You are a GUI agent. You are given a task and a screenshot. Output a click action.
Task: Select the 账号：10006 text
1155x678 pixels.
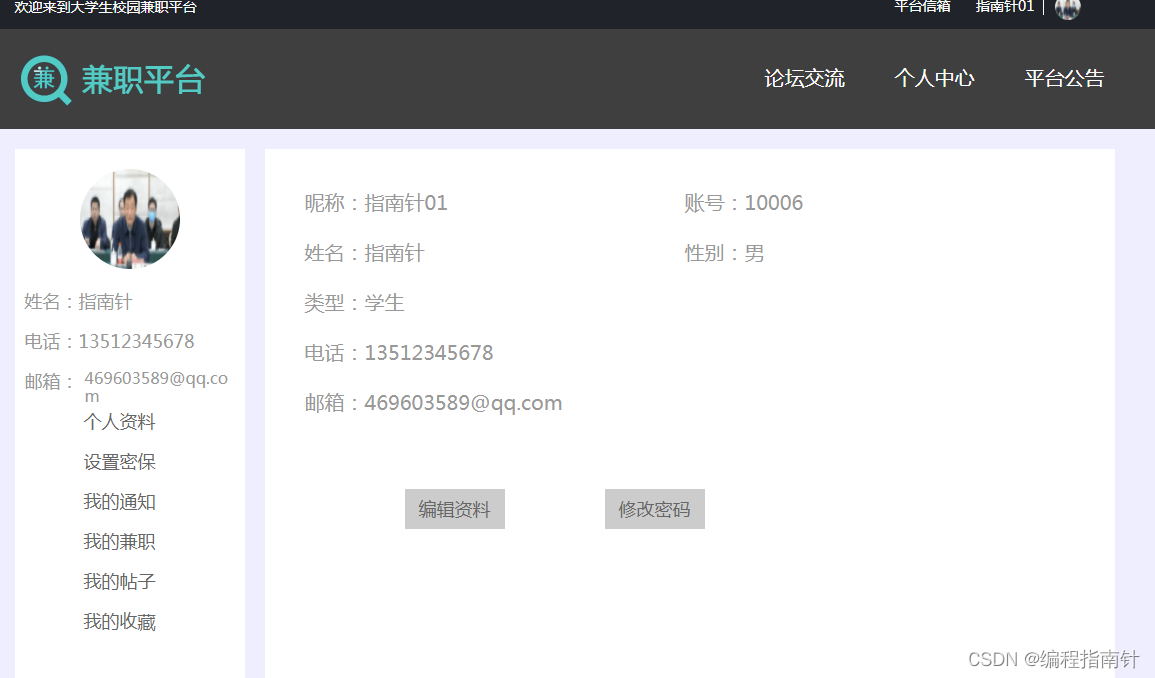click(x=743, y=203)
